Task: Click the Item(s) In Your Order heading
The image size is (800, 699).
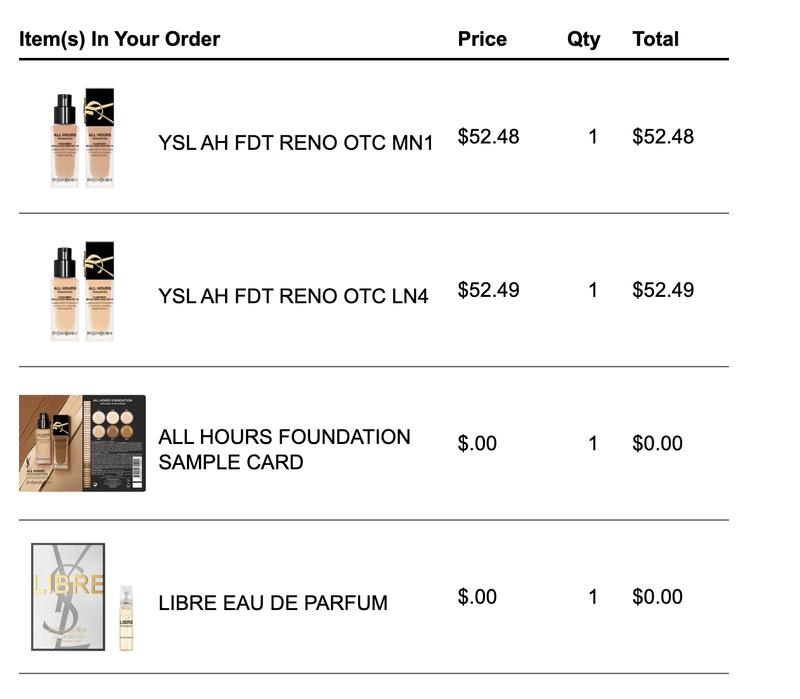Action: (119, 39)
